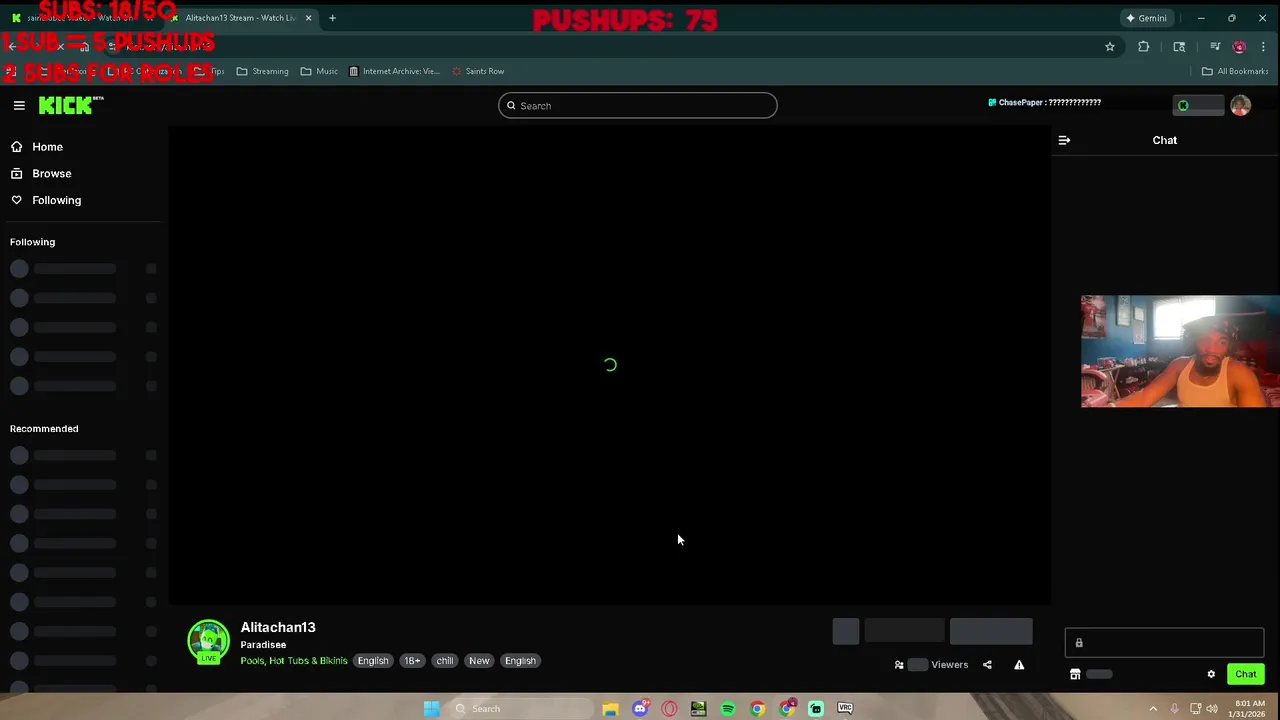Open the VRChat icon in the taskbar
Image resolution: width=1280 pixels, height=720 pixels.
coord(845,708)
